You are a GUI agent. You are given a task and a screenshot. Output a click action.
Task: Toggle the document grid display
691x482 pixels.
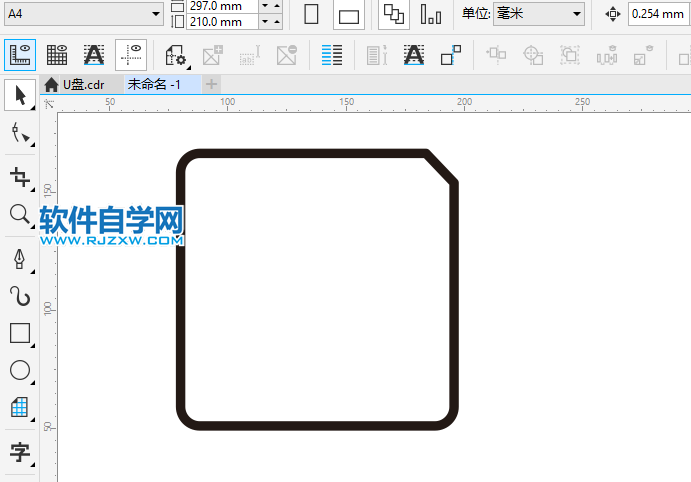point(57,55)
